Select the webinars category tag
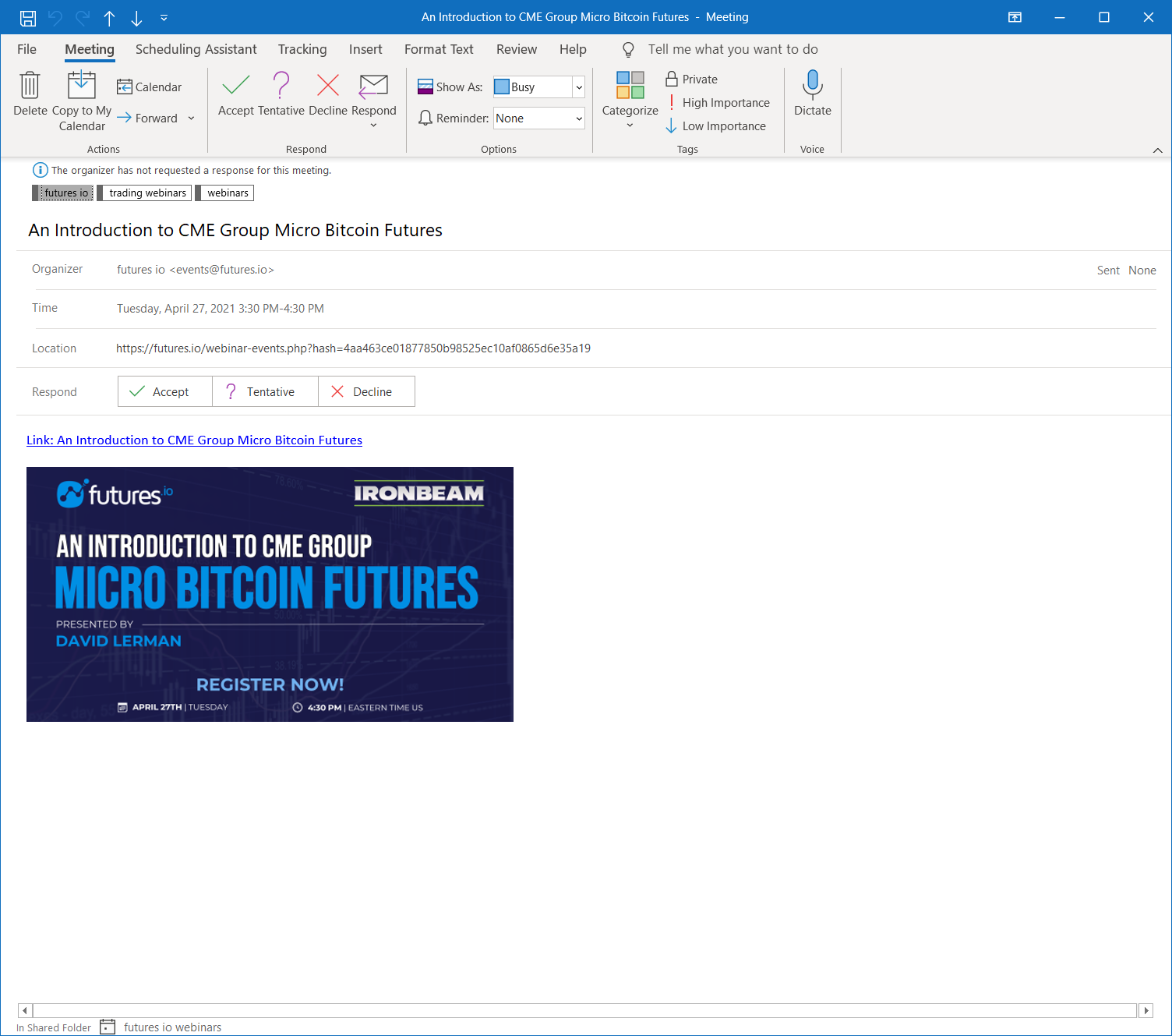This screenshot has height=1036, width=1172. [224, 193]
